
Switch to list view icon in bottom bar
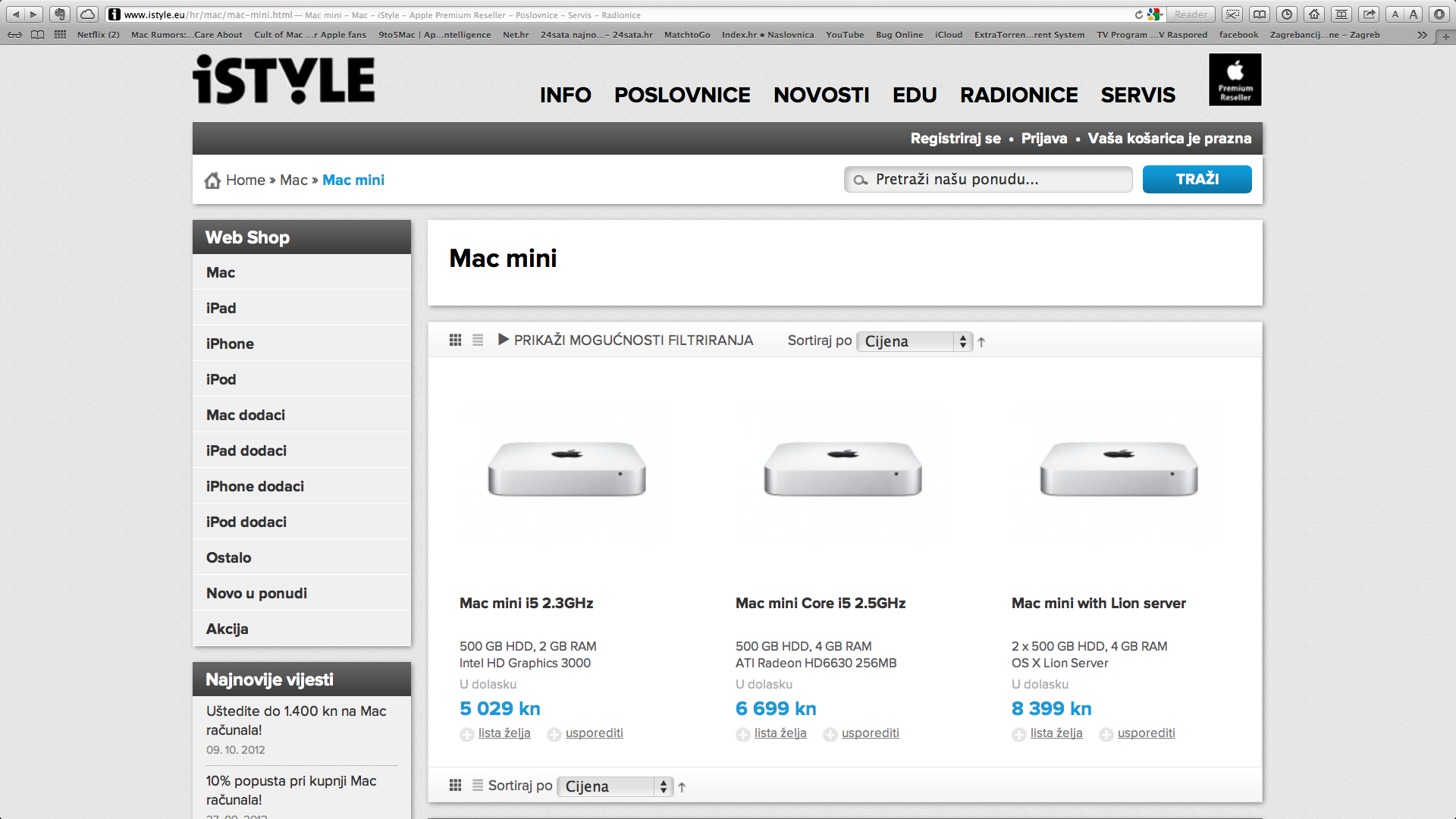click(x=478, y=786)
